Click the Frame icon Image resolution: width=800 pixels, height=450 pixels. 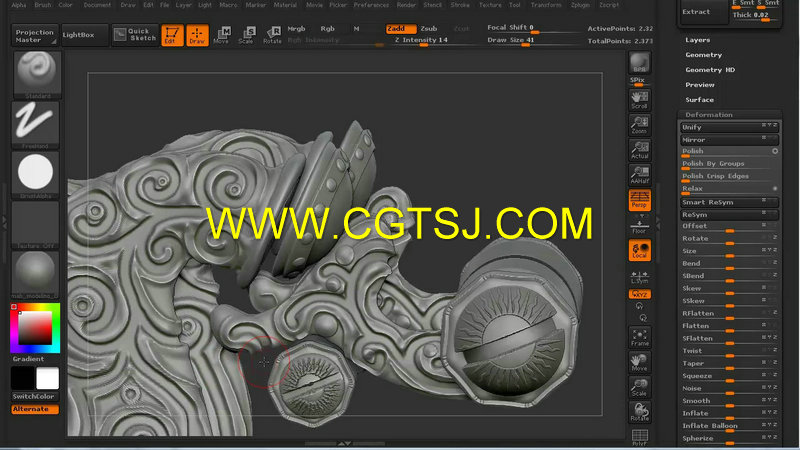click(639, 338)
